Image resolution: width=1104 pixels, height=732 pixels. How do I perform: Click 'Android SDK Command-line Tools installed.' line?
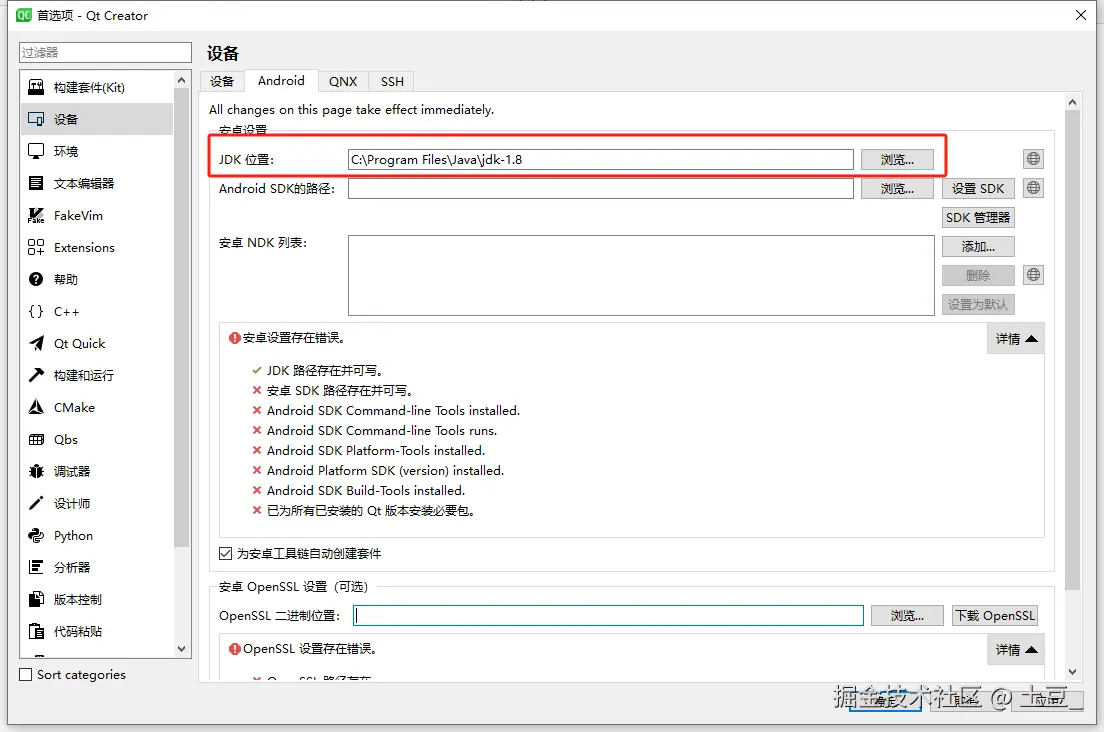(393, 411)
